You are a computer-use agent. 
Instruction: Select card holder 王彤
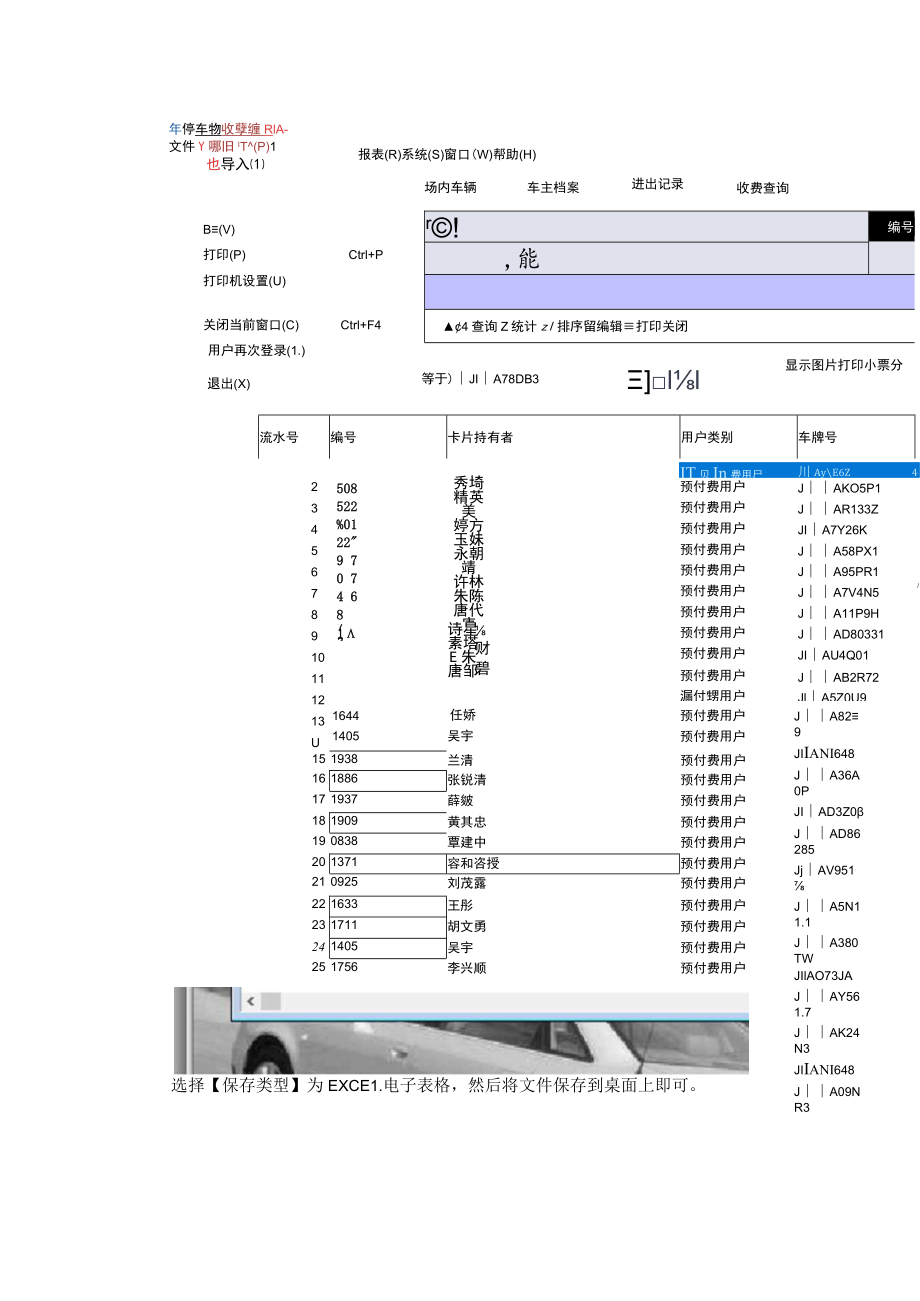pyautogui.click(x=461, y=906)
